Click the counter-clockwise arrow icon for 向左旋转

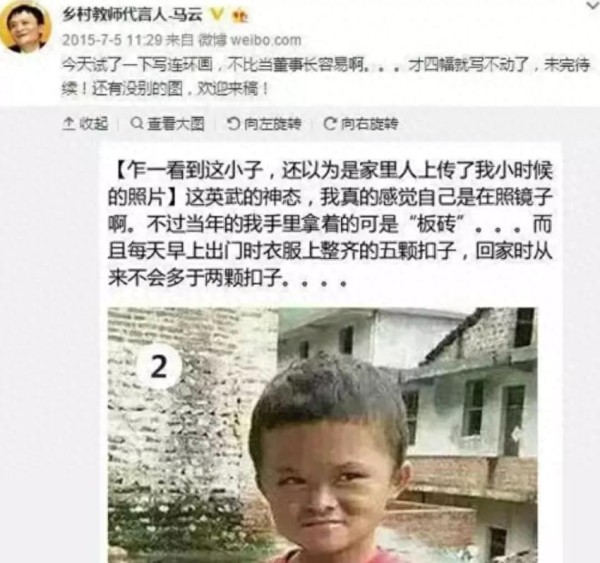point(233,124)
